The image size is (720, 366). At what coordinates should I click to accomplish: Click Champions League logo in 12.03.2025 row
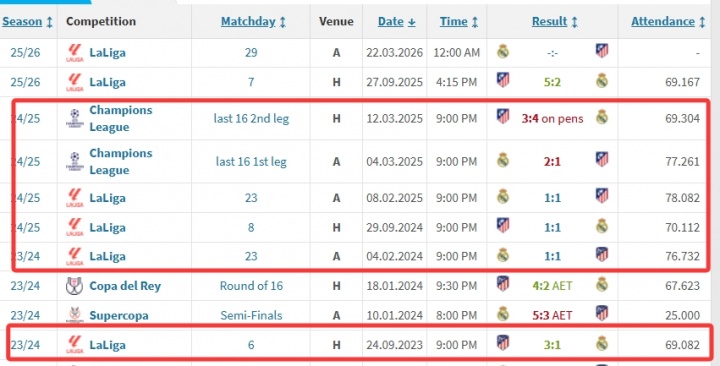74,118
